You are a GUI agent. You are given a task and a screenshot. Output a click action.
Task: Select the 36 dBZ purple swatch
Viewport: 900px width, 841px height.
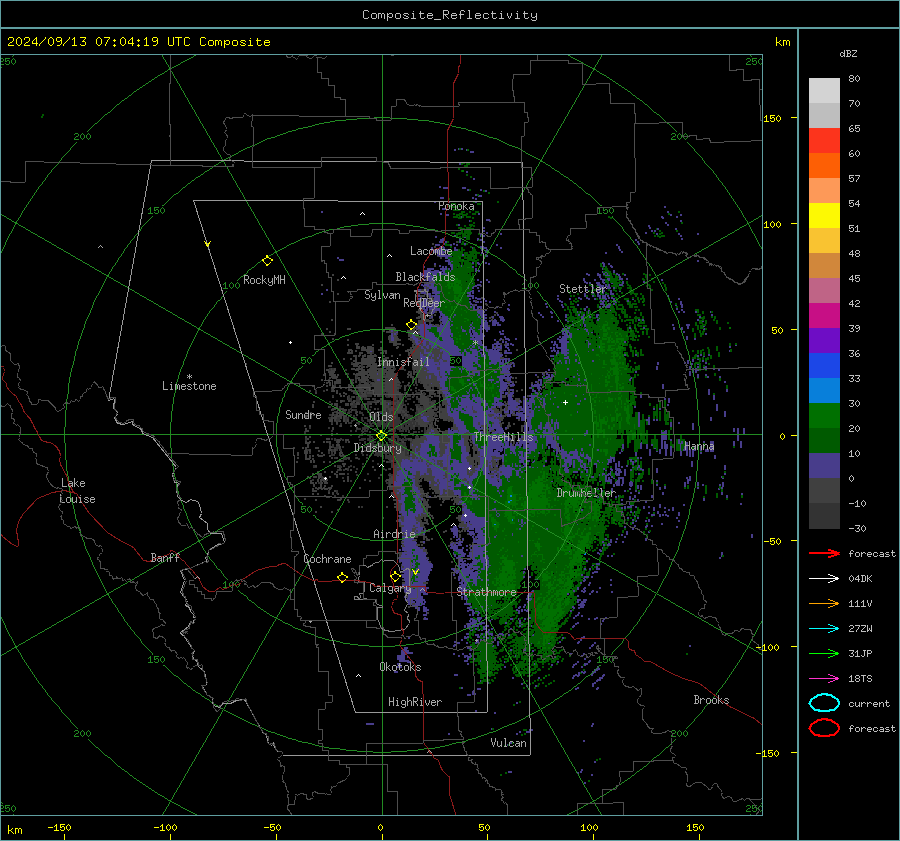click(824, 341)
